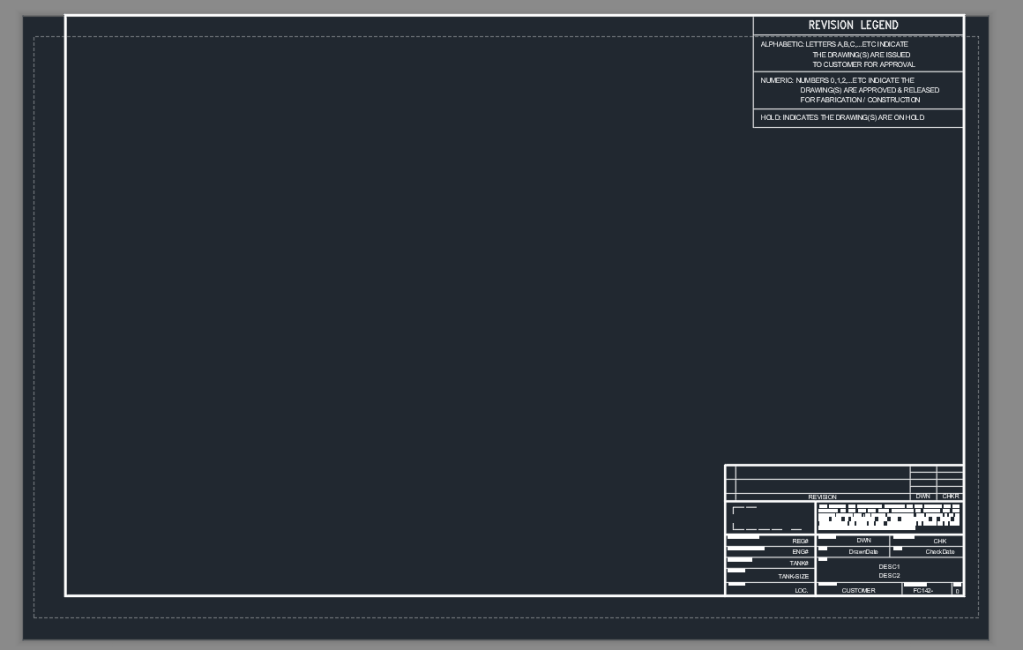
Task: Select the DrawnDate attribute text
Action: click(x=863, y=552)
